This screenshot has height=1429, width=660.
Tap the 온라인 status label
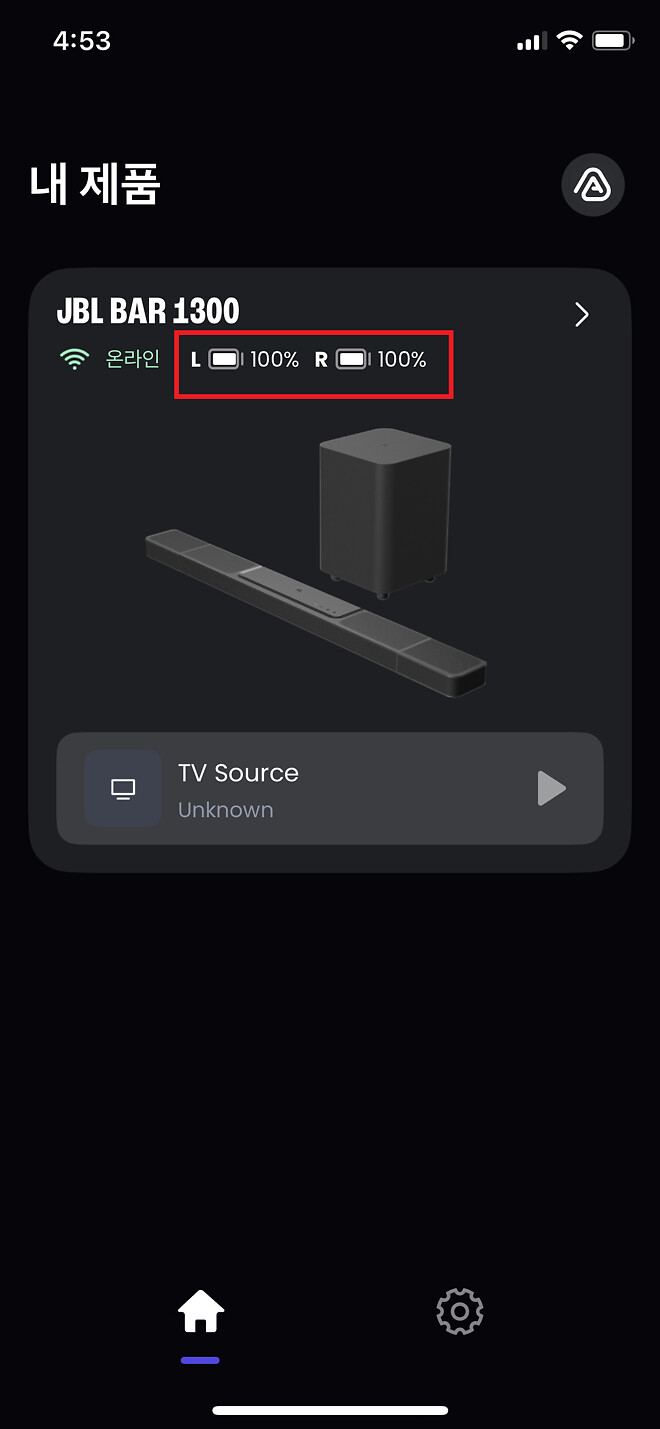[133, 359]
